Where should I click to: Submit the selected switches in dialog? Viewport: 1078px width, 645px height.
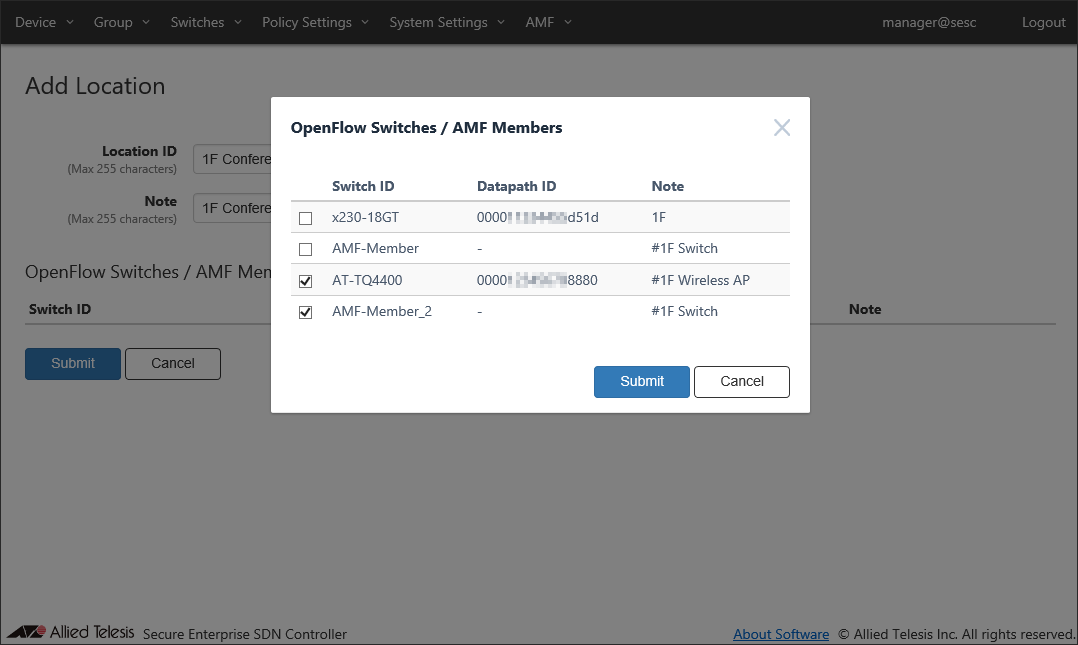641,381
